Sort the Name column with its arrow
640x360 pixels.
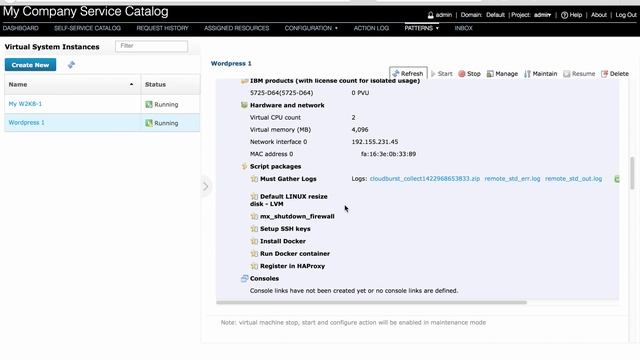point(131,84)
